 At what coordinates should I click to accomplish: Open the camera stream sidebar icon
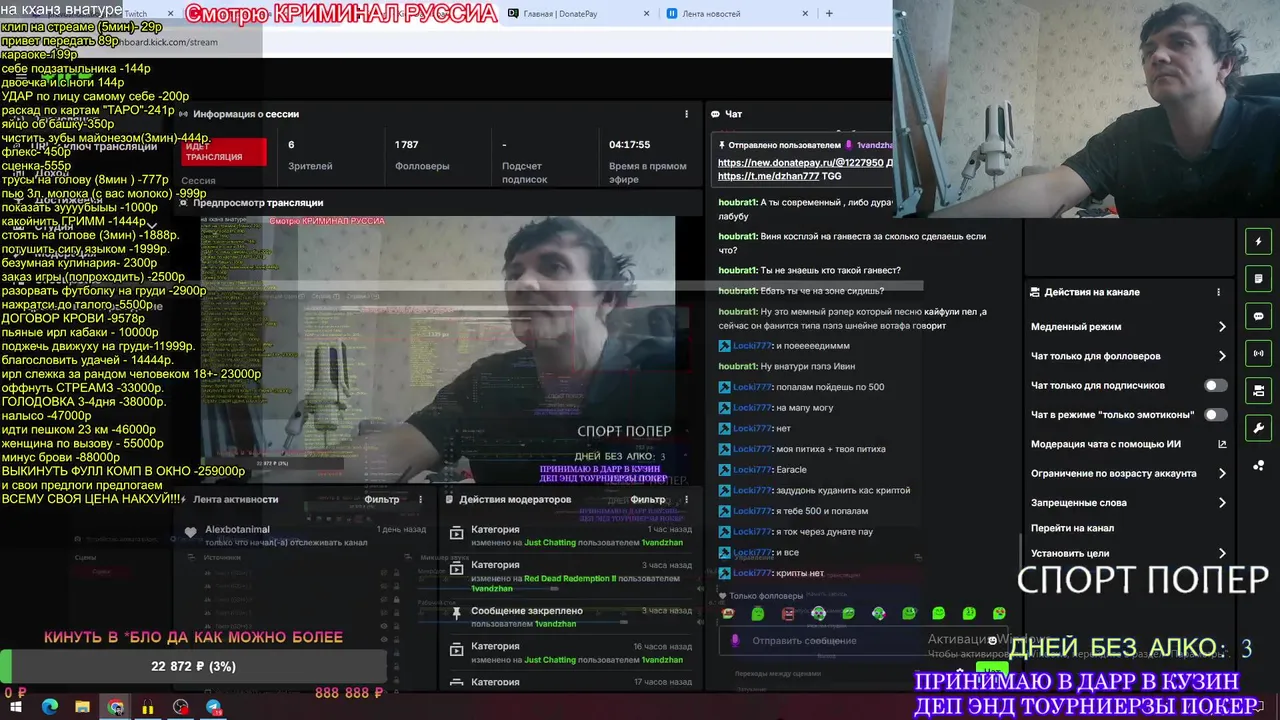click(1259, 390)
